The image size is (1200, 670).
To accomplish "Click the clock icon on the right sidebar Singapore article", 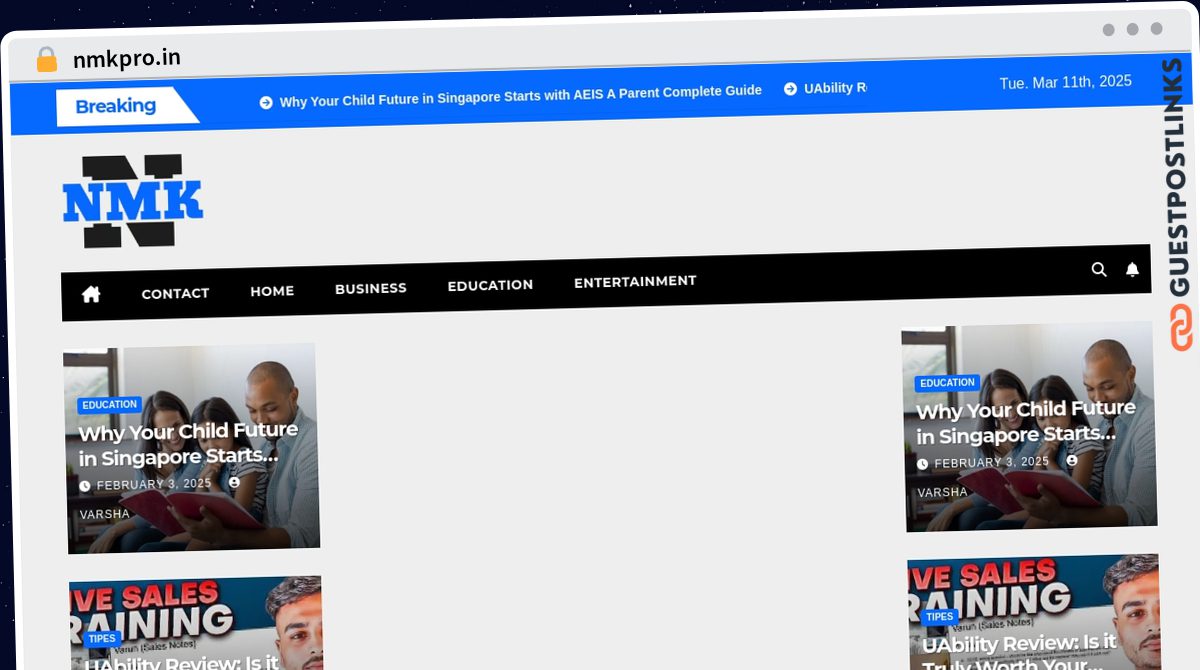I will [x=923, y=464].
